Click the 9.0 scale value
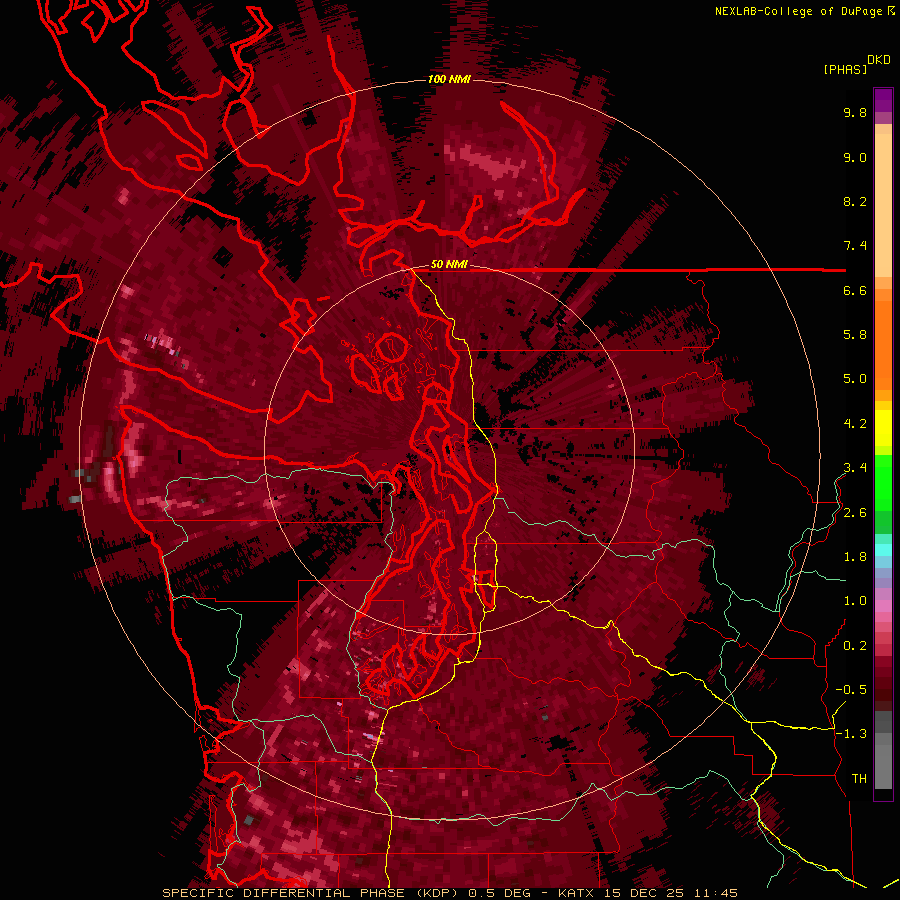This screenshot has height=900, width=900. point(855,157)
